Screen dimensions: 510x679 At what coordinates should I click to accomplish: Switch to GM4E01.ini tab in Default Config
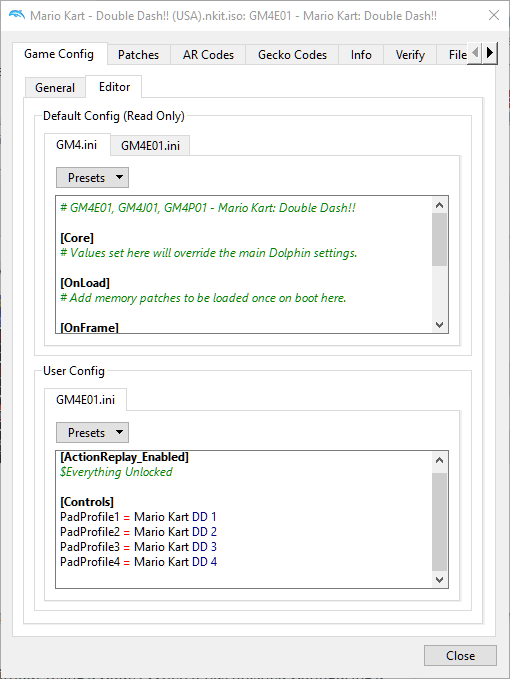pyautogui.click(x=150, y=146)
